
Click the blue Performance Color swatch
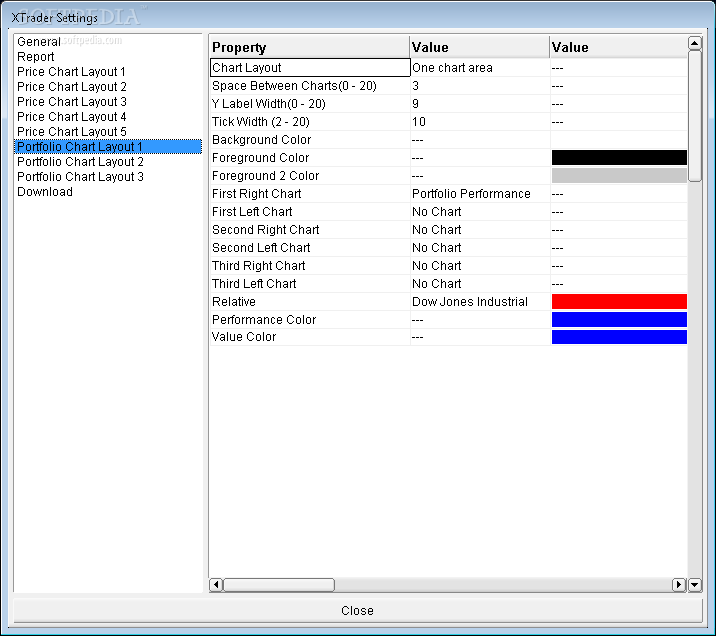coord(619,319)
